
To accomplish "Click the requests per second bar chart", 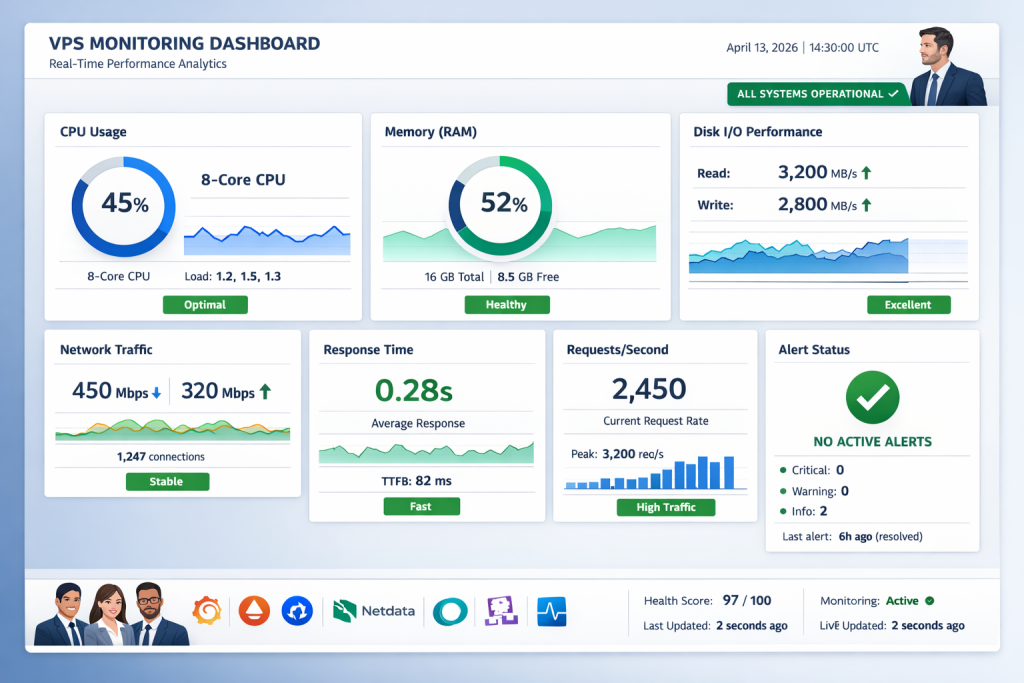I will 655,473.
